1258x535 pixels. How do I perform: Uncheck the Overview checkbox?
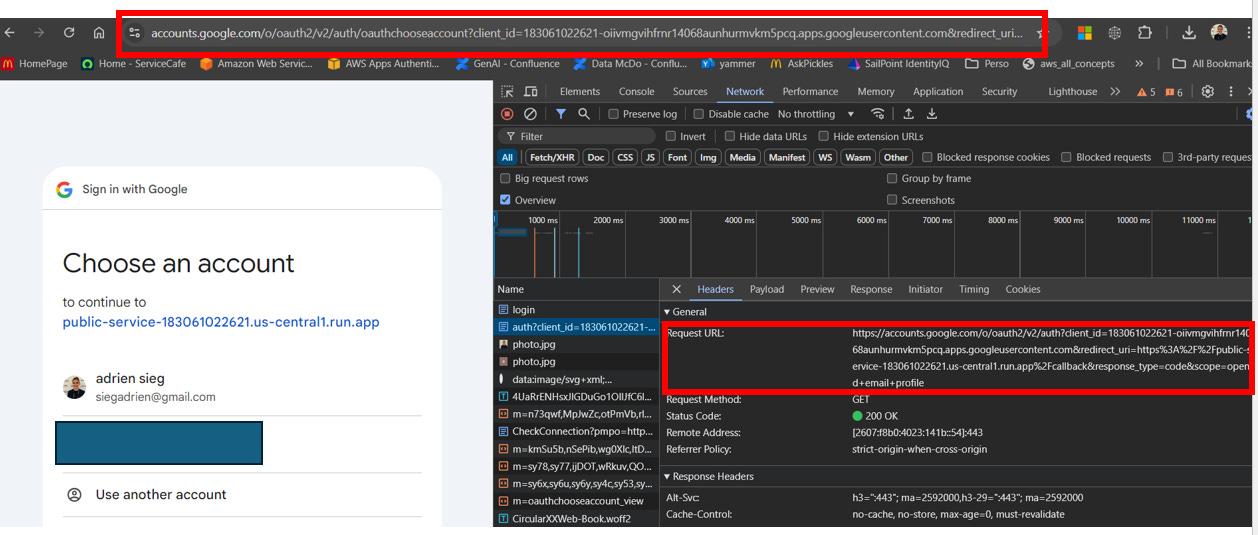pyautogui.click(x=505, y=200)
